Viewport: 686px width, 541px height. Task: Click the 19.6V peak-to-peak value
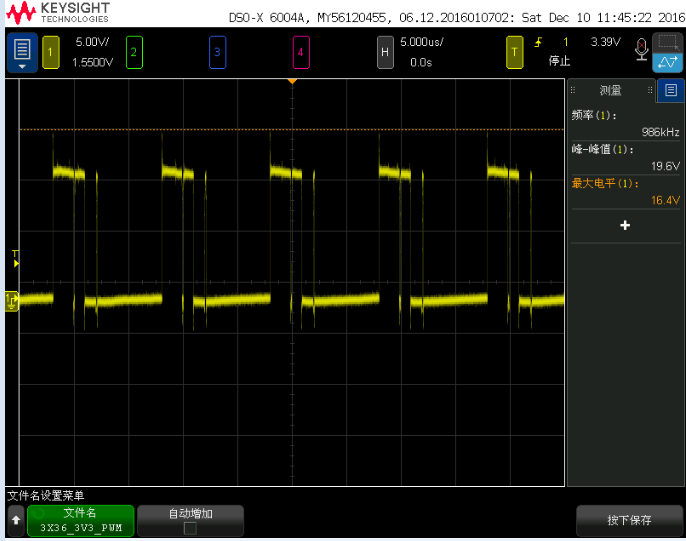(665, 166)
